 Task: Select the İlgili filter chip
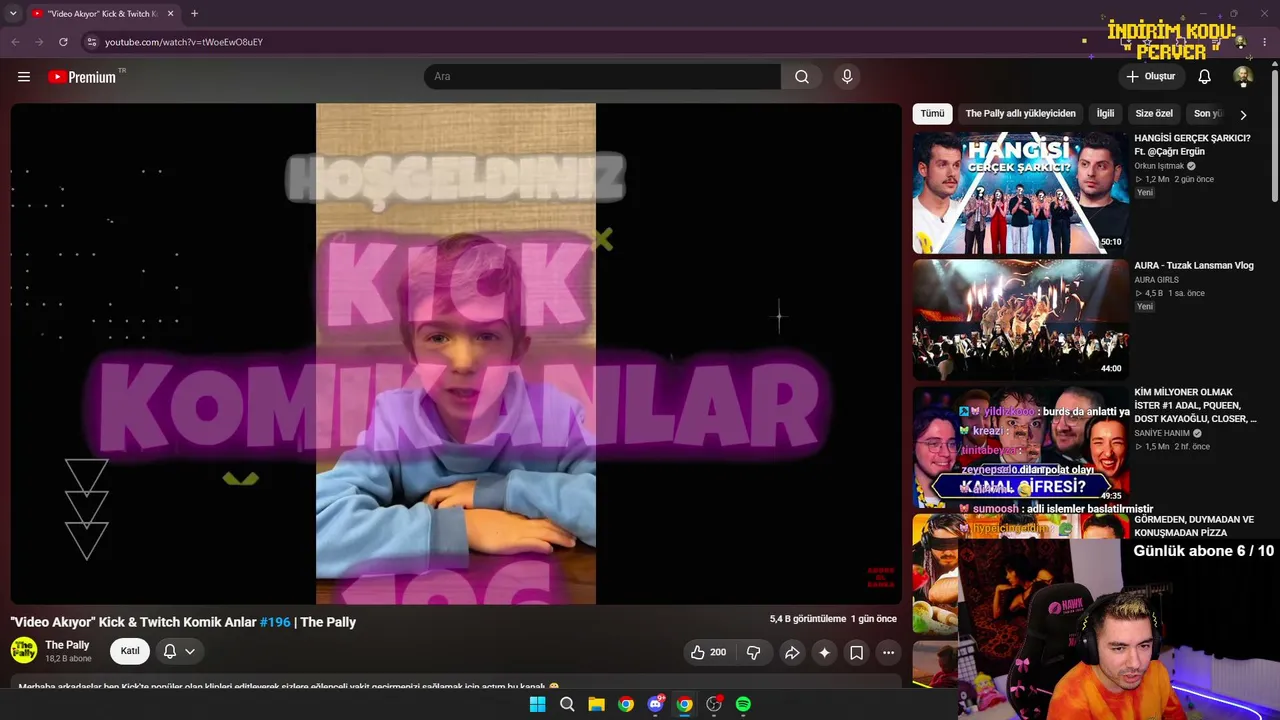pyautogui.click(x=1105, y=114)
